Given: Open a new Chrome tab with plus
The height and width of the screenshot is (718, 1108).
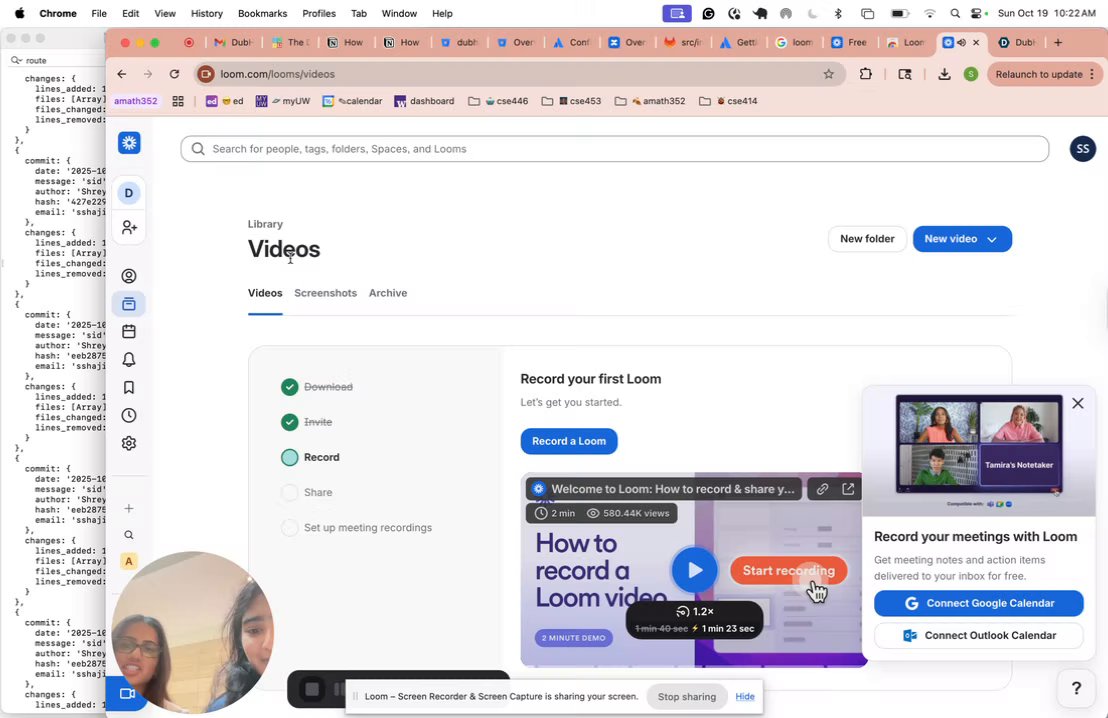Looking at the screenshot, I should [x=1058, y=42].
